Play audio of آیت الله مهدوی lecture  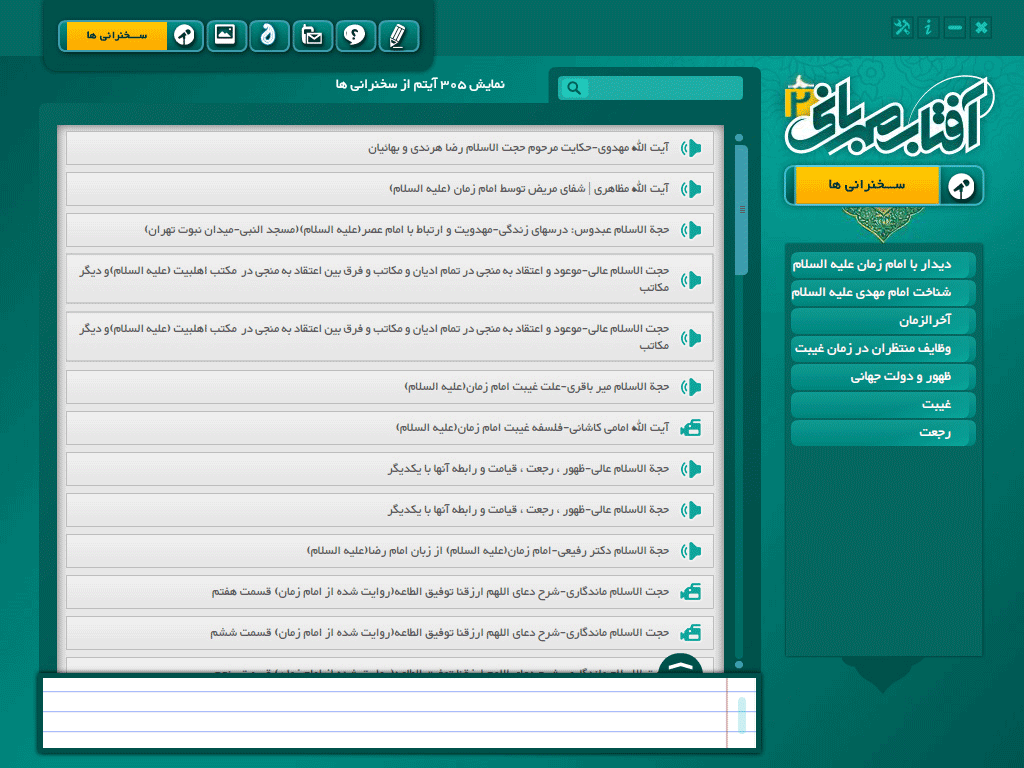pos(691,148)
